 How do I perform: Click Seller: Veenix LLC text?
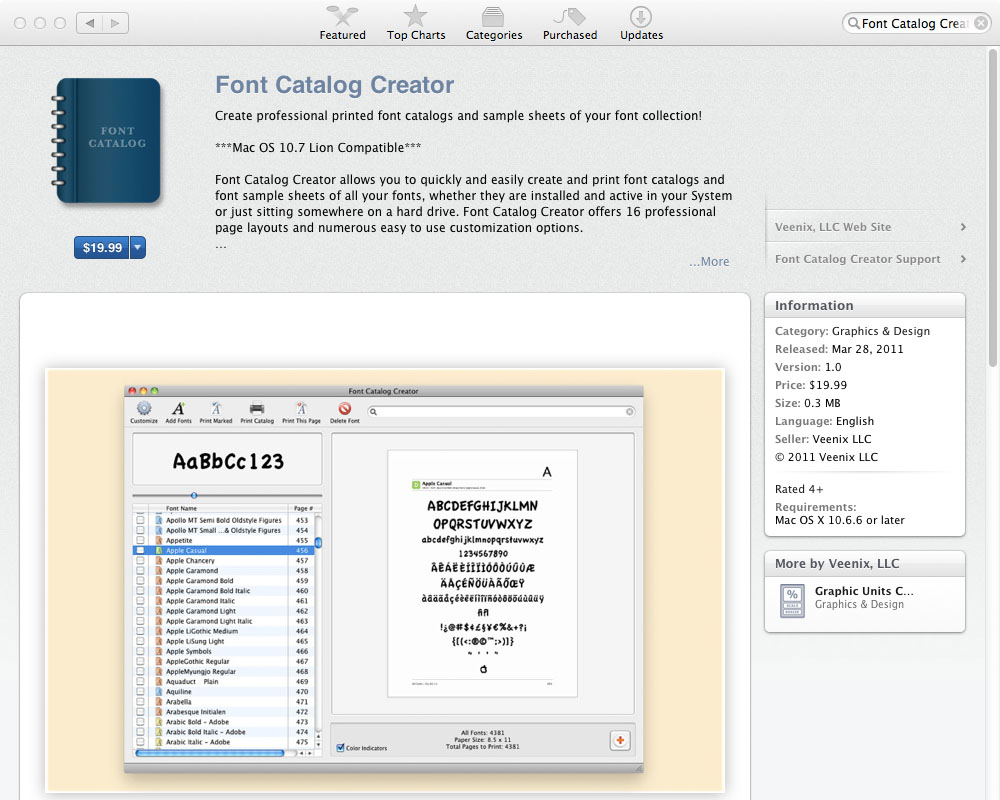(x=823, y=439)
